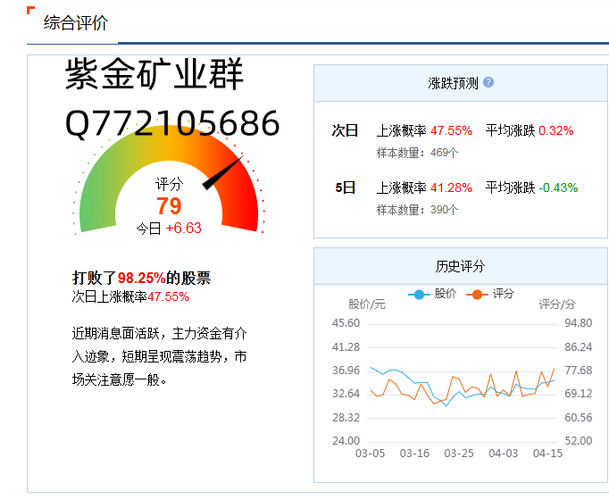609x500 pixels.
Task: Click the Q772105686 number text
Action: click(172, 123)
